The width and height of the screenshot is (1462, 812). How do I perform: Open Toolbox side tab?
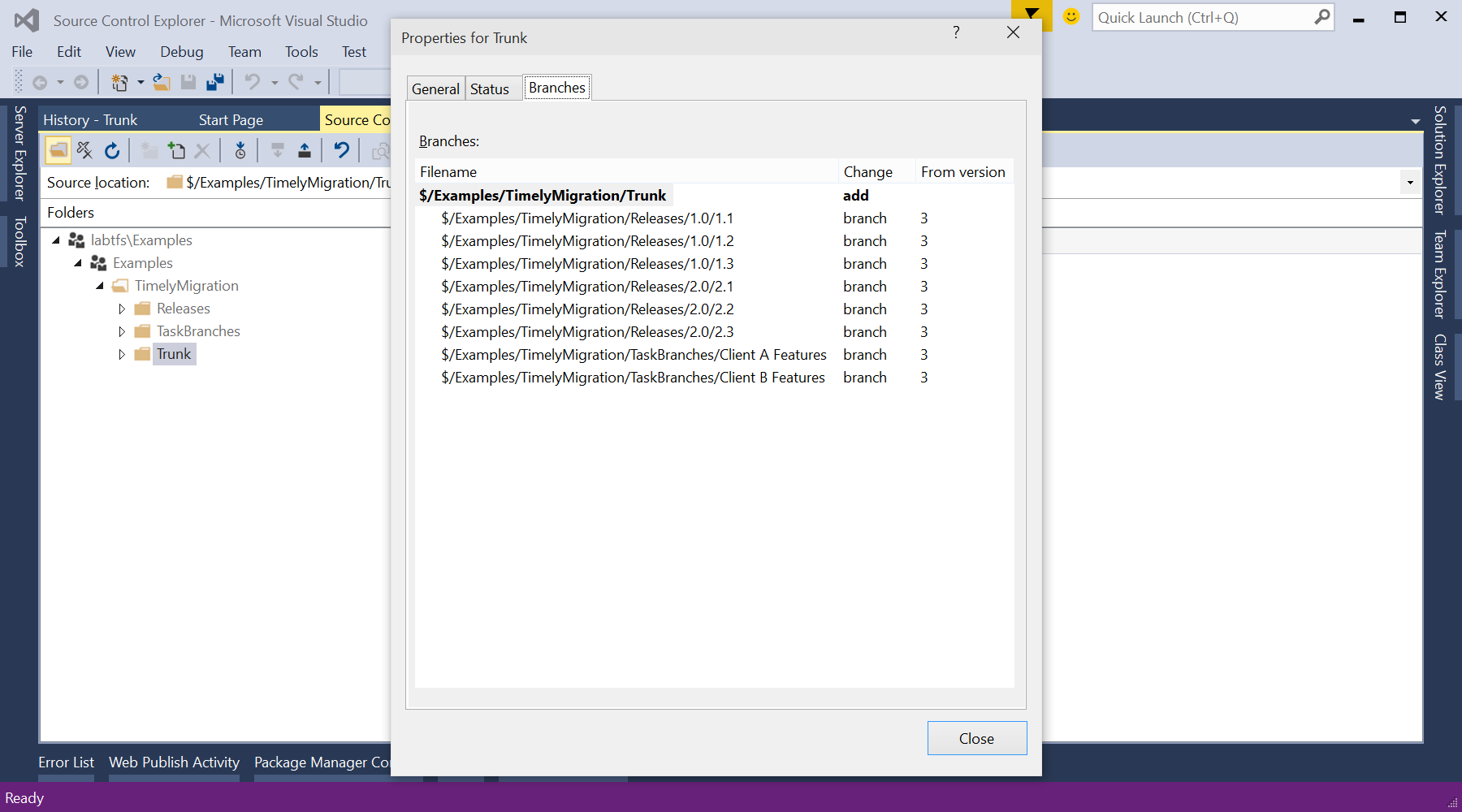[x=19, y=241]
